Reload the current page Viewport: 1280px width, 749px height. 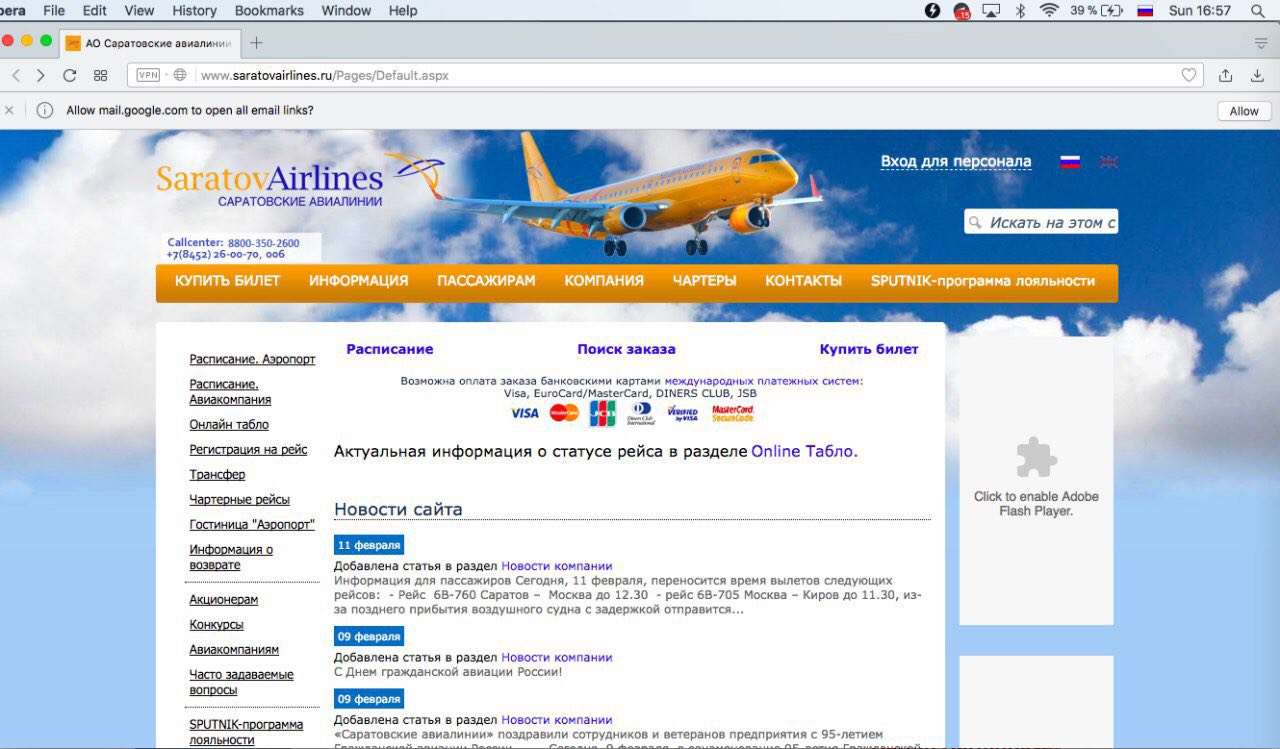[69, 75]
